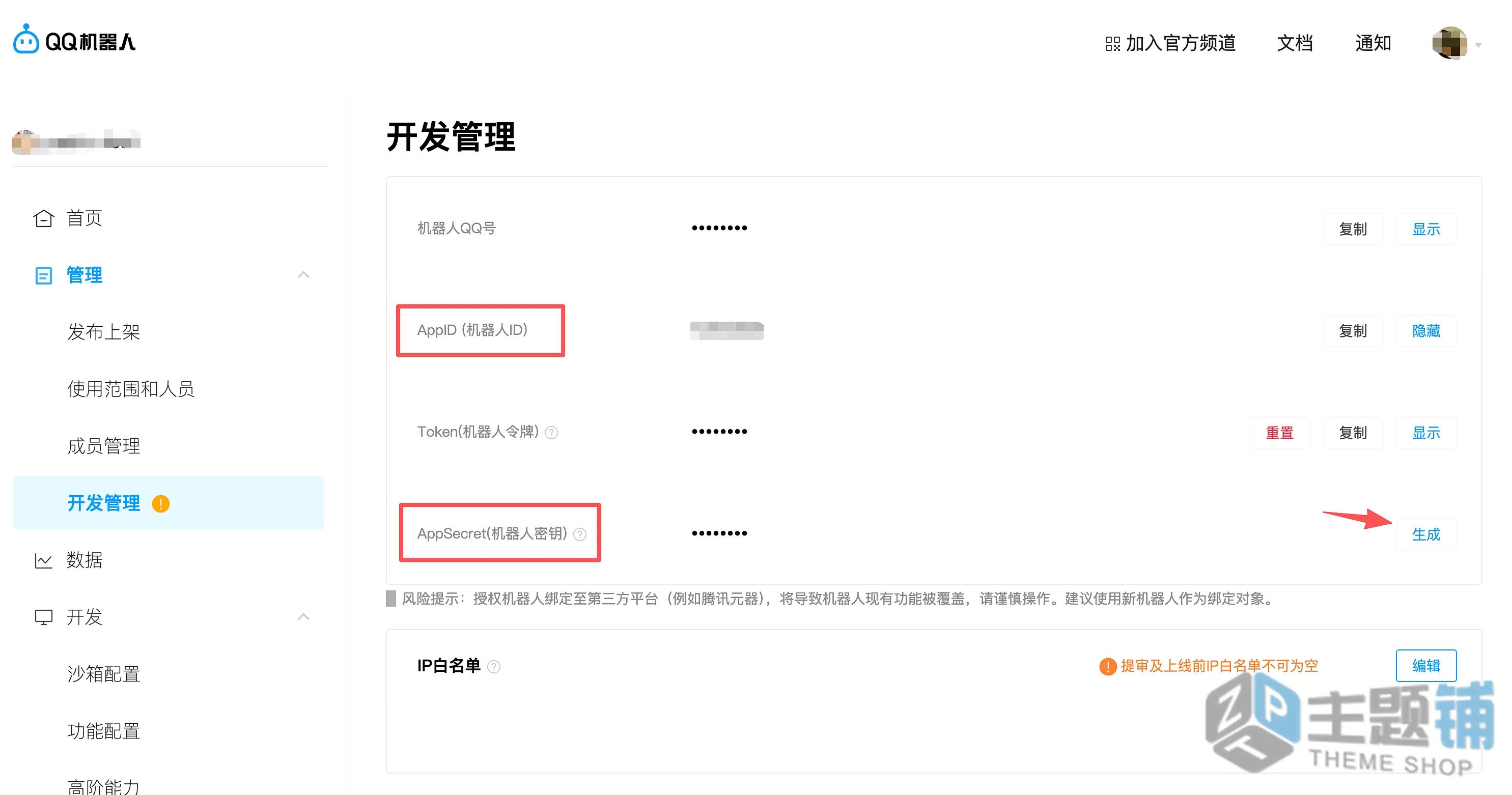Image resolution: width=1512 pixels, height=795 pixels.
Task: Click the 开发管理 page heading
Action: (451, 137)
